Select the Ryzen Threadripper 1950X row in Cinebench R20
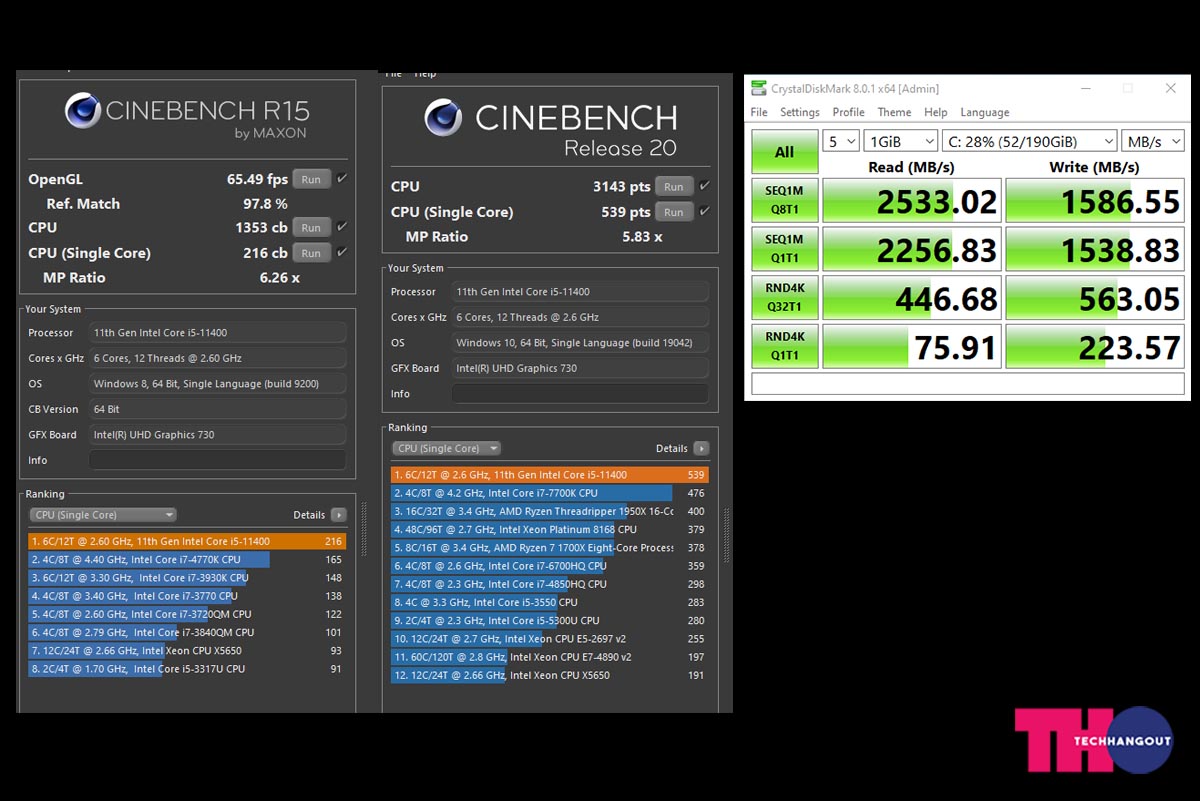The image size is (1200, 801). (x=550, y=511)
